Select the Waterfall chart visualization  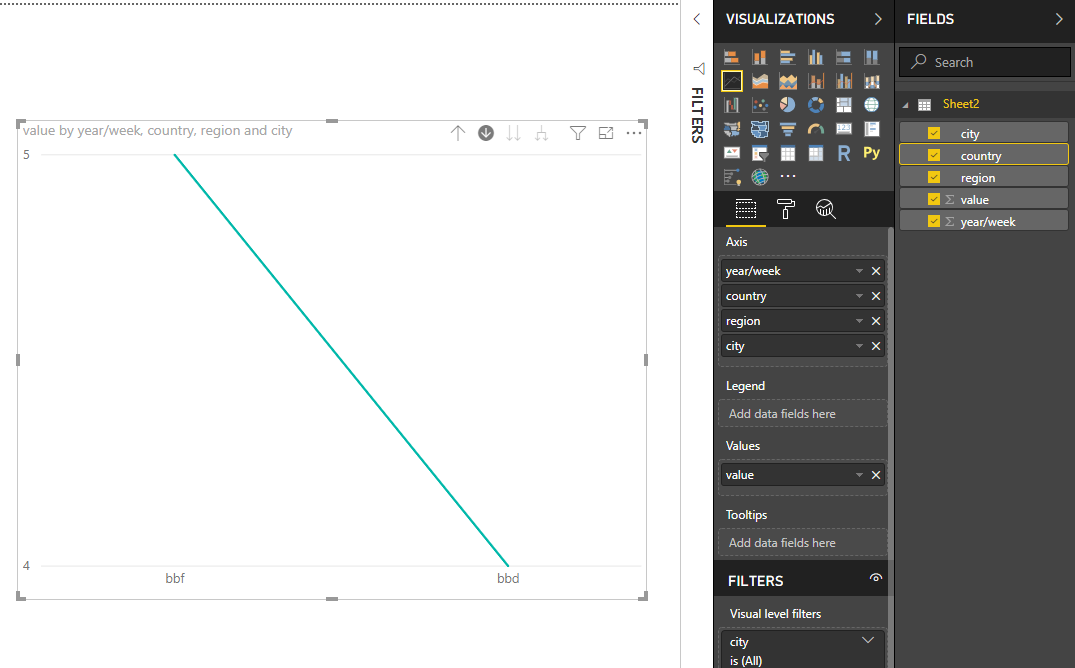732,105
